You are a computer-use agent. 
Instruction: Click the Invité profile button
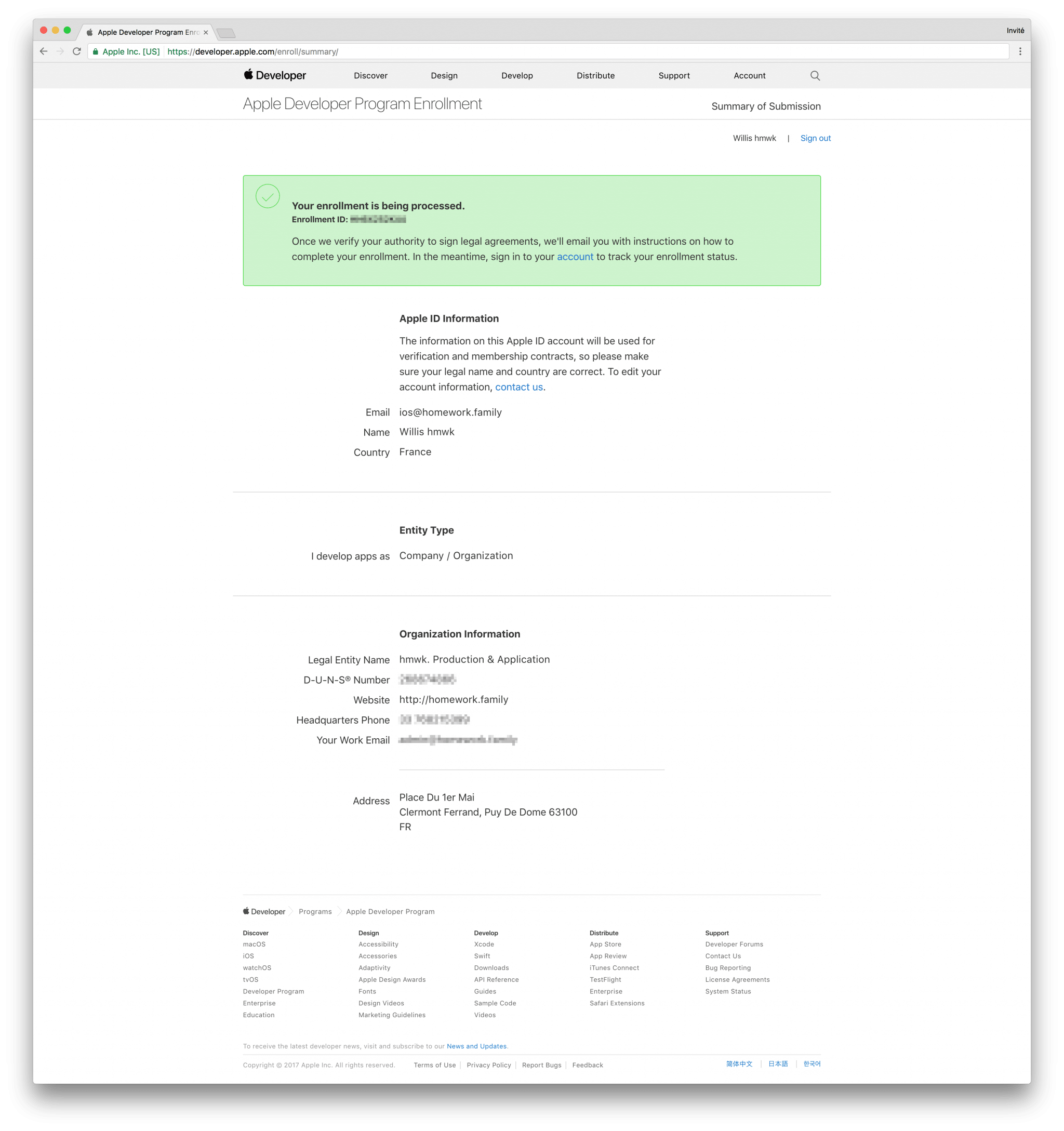click(x=1015, y=31)
